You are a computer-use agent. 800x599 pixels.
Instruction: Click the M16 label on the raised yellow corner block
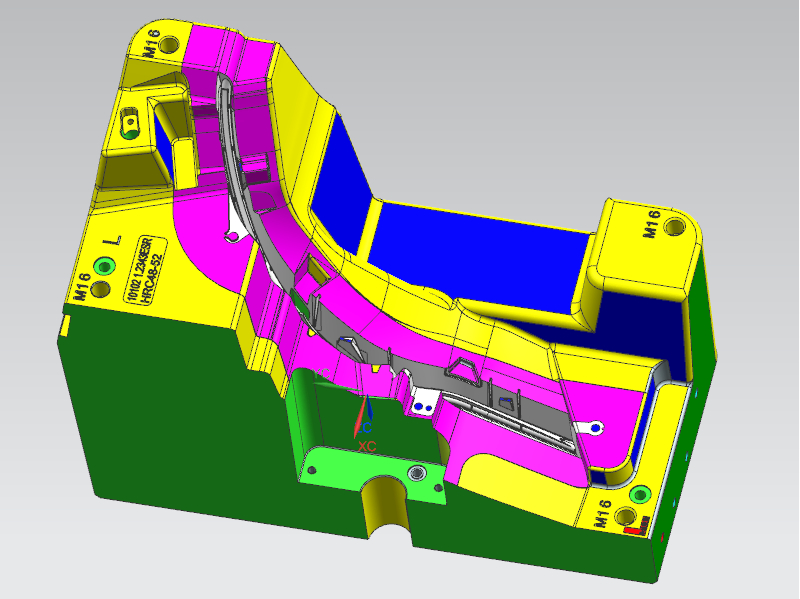pyautogui.click(x=651, y=224)
